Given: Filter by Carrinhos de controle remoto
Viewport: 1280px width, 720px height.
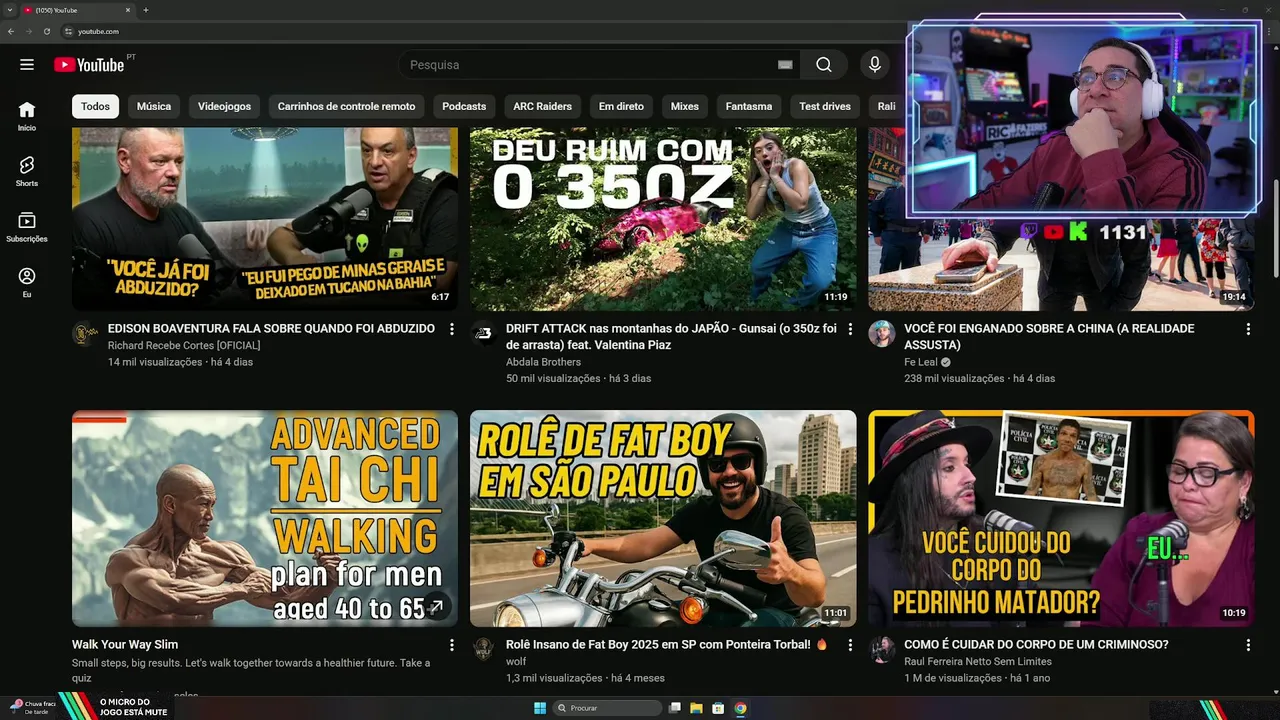Looking at the screenshot, I should 346,106.
